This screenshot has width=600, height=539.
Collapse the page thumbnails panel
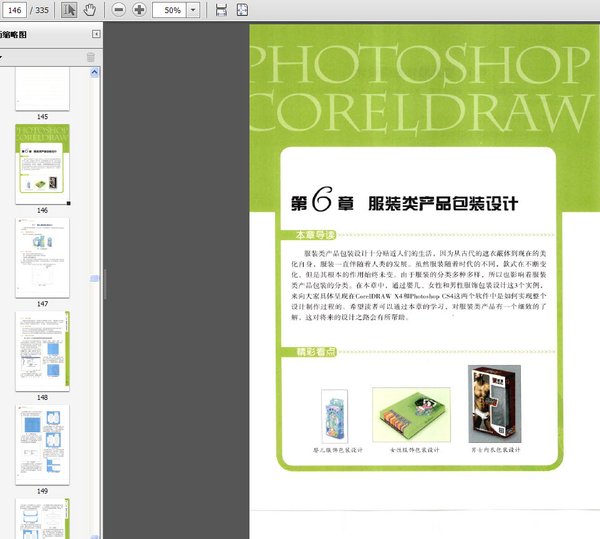pos(96,34)
